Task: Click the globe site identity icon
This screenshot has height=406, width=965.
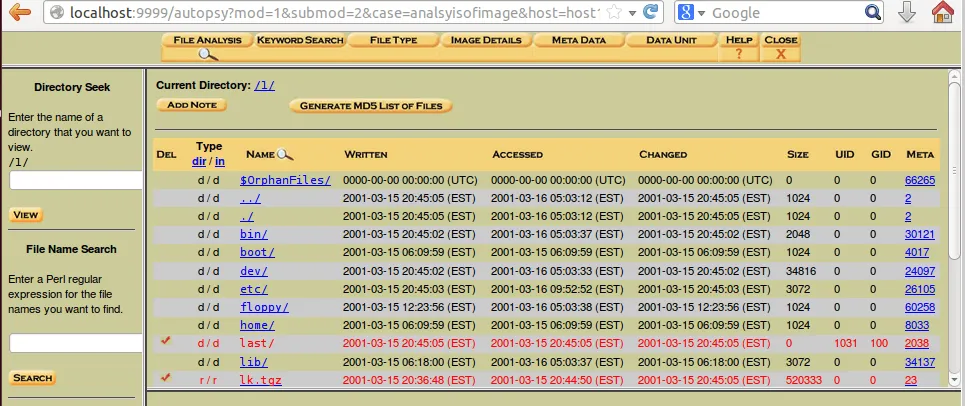Action: [57, 13]
